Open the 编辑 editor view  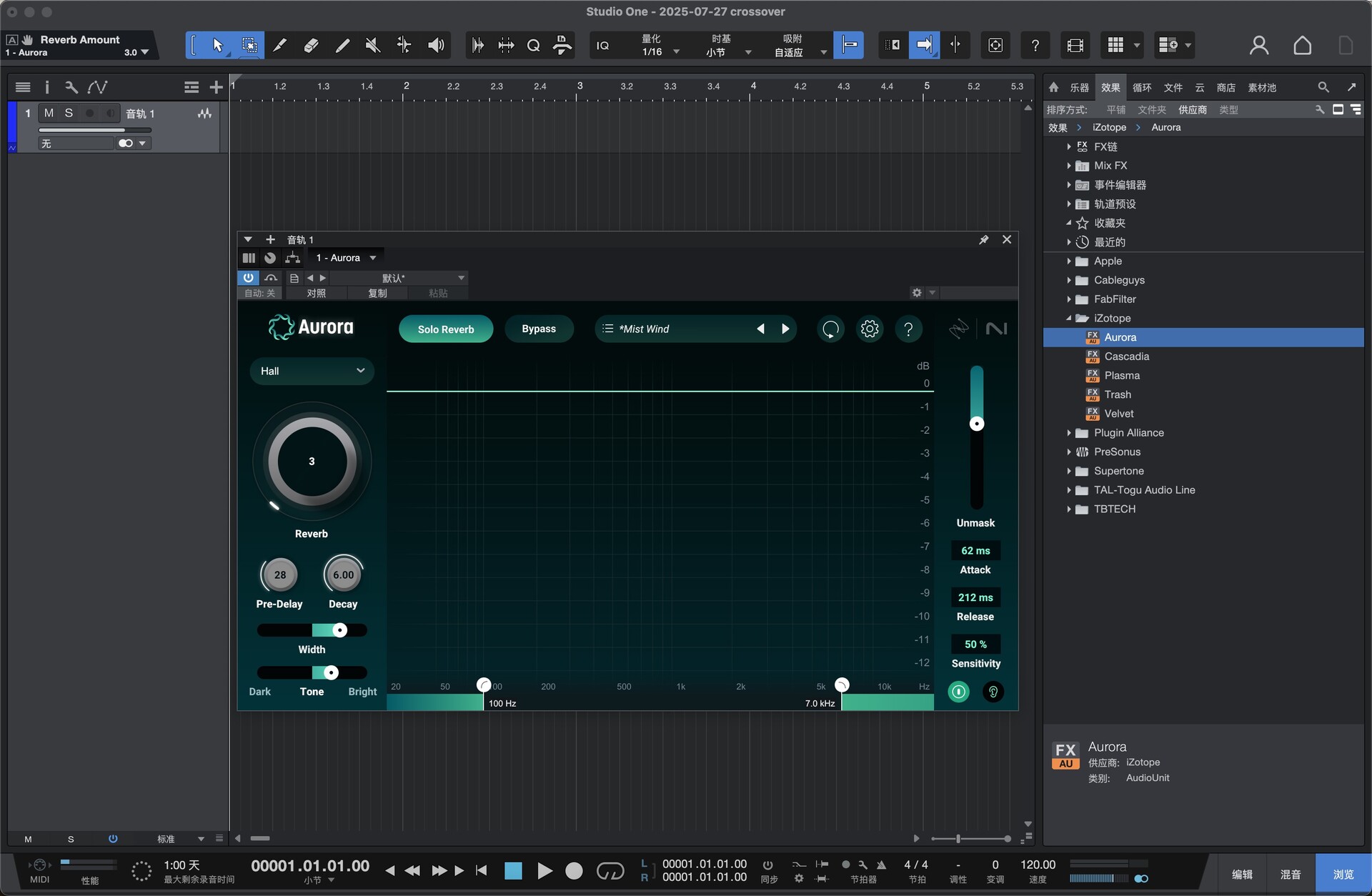click(x=1243, y=874)
